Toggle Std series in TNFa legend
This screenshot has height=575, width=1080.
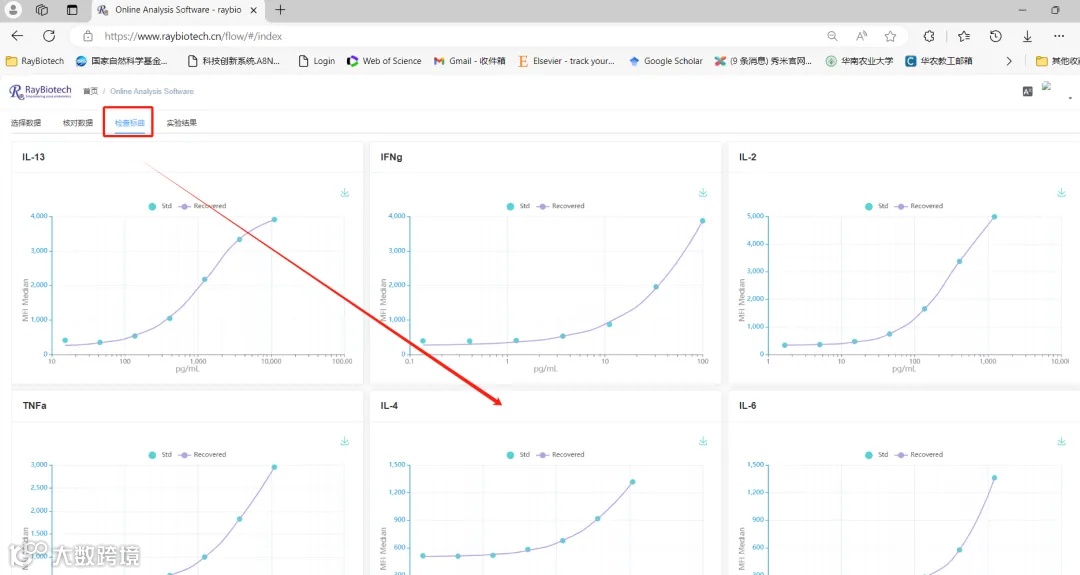pos(160,454)
